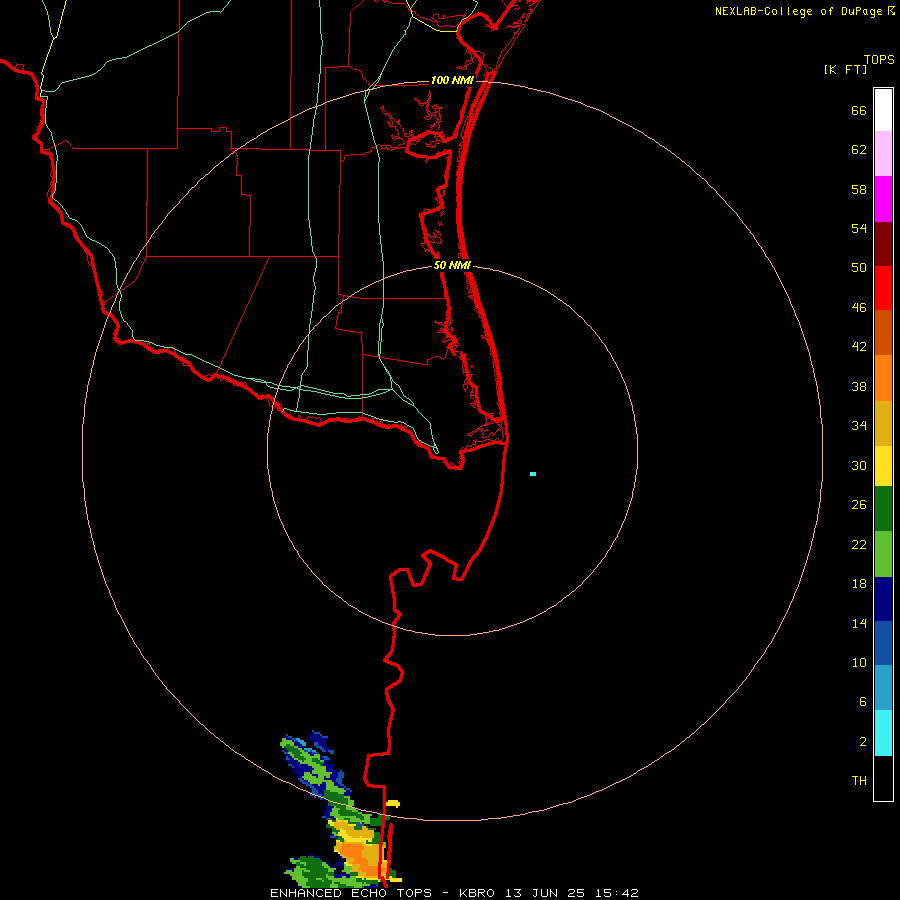
Task: Click the "26" legend value
Action: [859, 505]
